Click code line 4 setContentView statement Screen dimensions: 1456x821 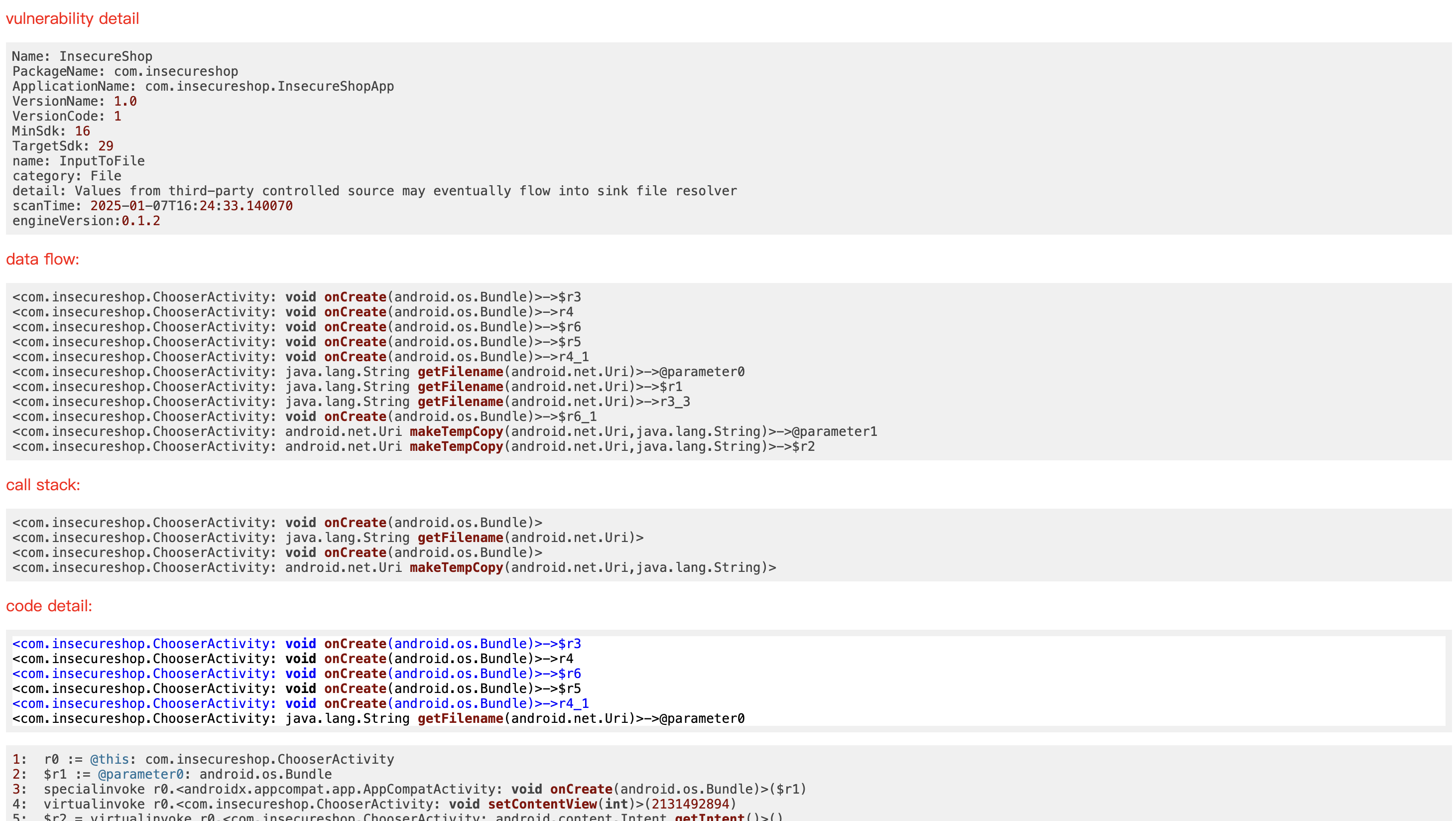point(389,804)
